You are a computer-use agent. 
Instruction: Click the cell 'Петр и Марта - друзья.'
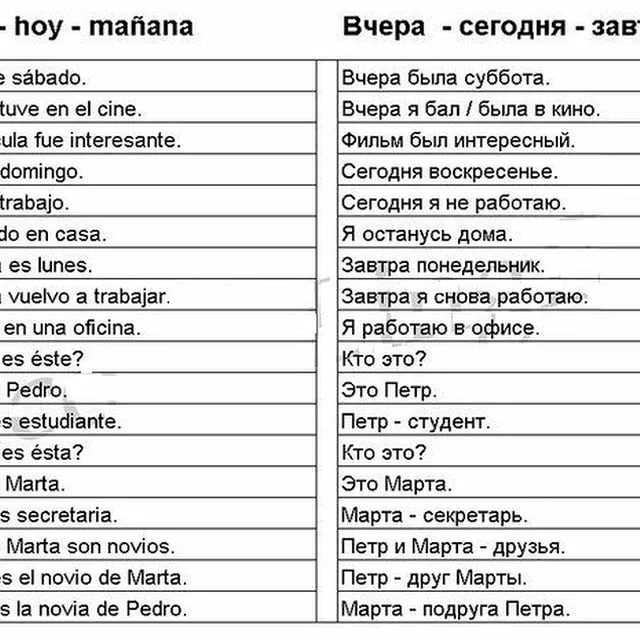489,545
